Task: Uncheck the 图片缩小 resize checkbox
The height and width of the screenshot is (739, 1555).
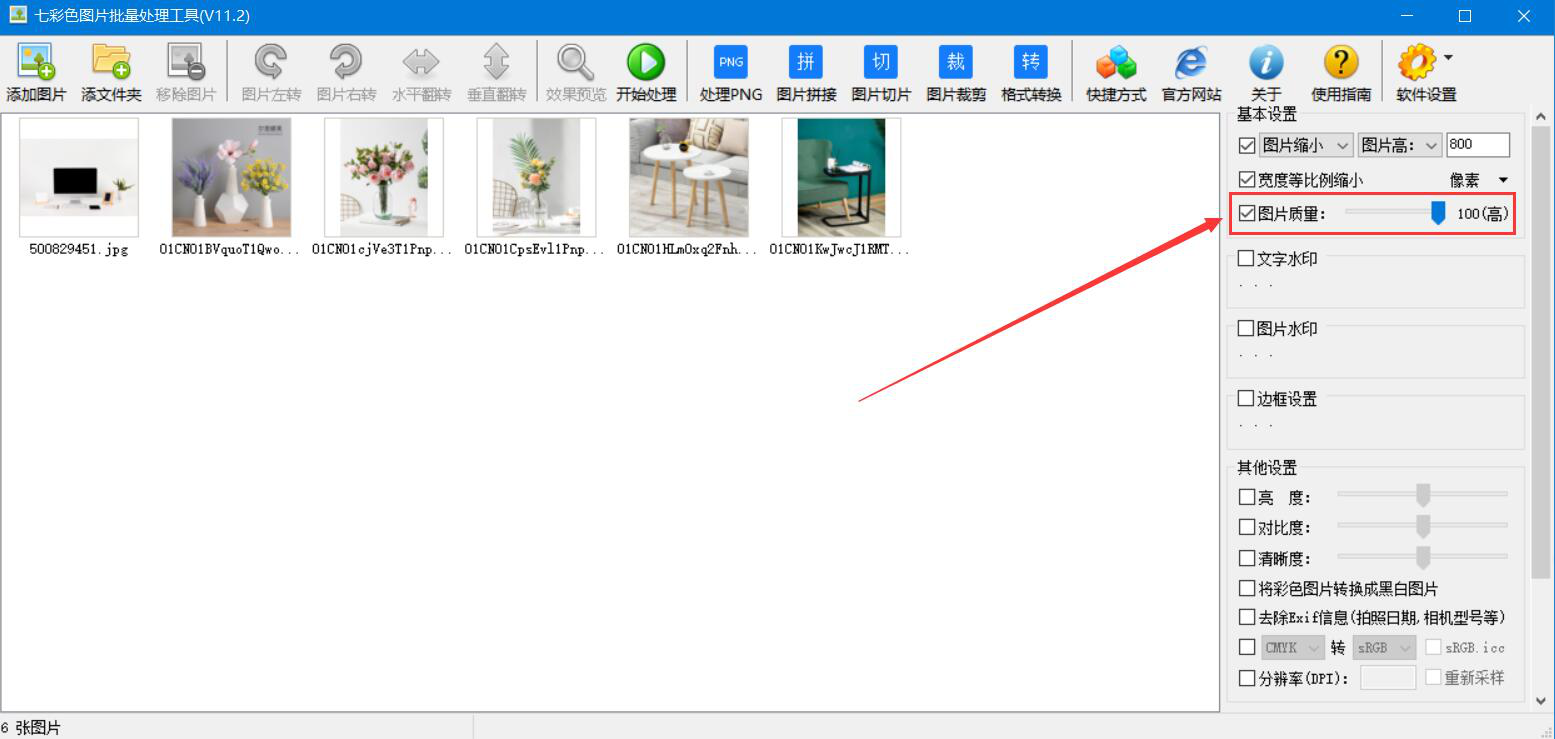Action: pyautogui.click(x=1247, y=145)
